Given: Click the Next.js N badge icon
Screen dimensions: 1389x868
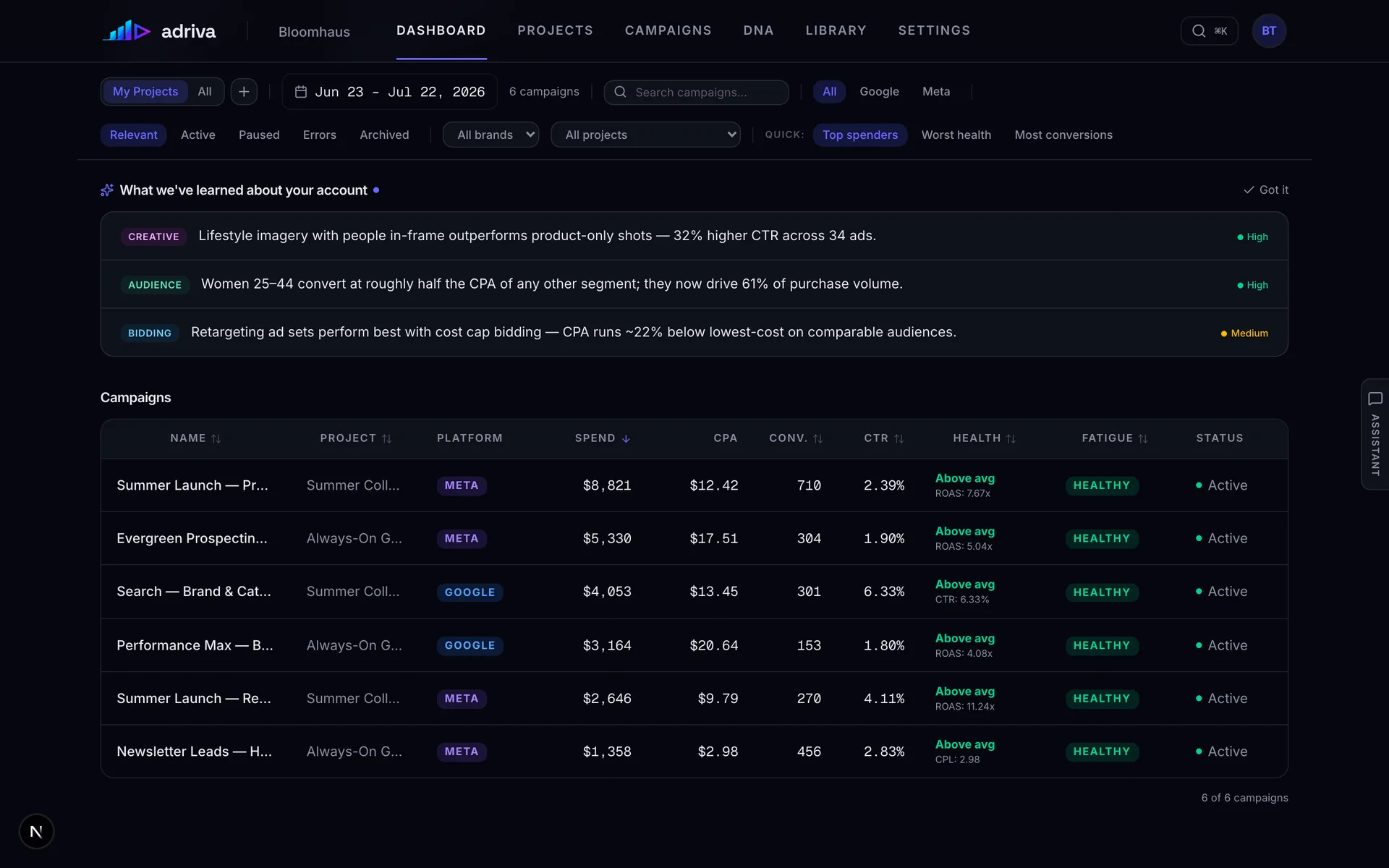Looking at the screenshot, I should click(x=36, y=832).
